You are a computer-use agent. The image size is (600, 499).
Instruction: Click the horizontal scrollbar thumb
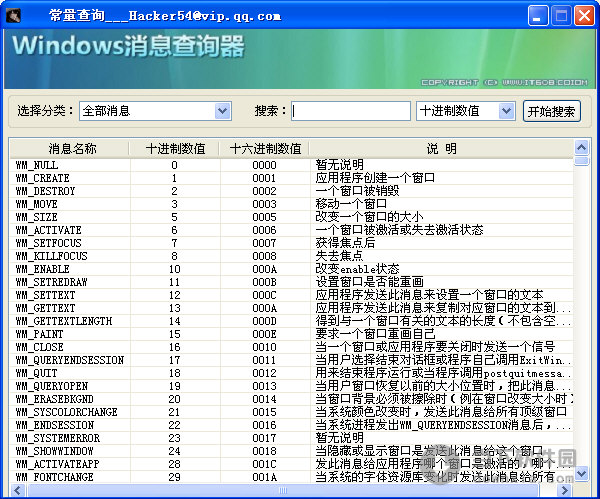tap(283, 490)
